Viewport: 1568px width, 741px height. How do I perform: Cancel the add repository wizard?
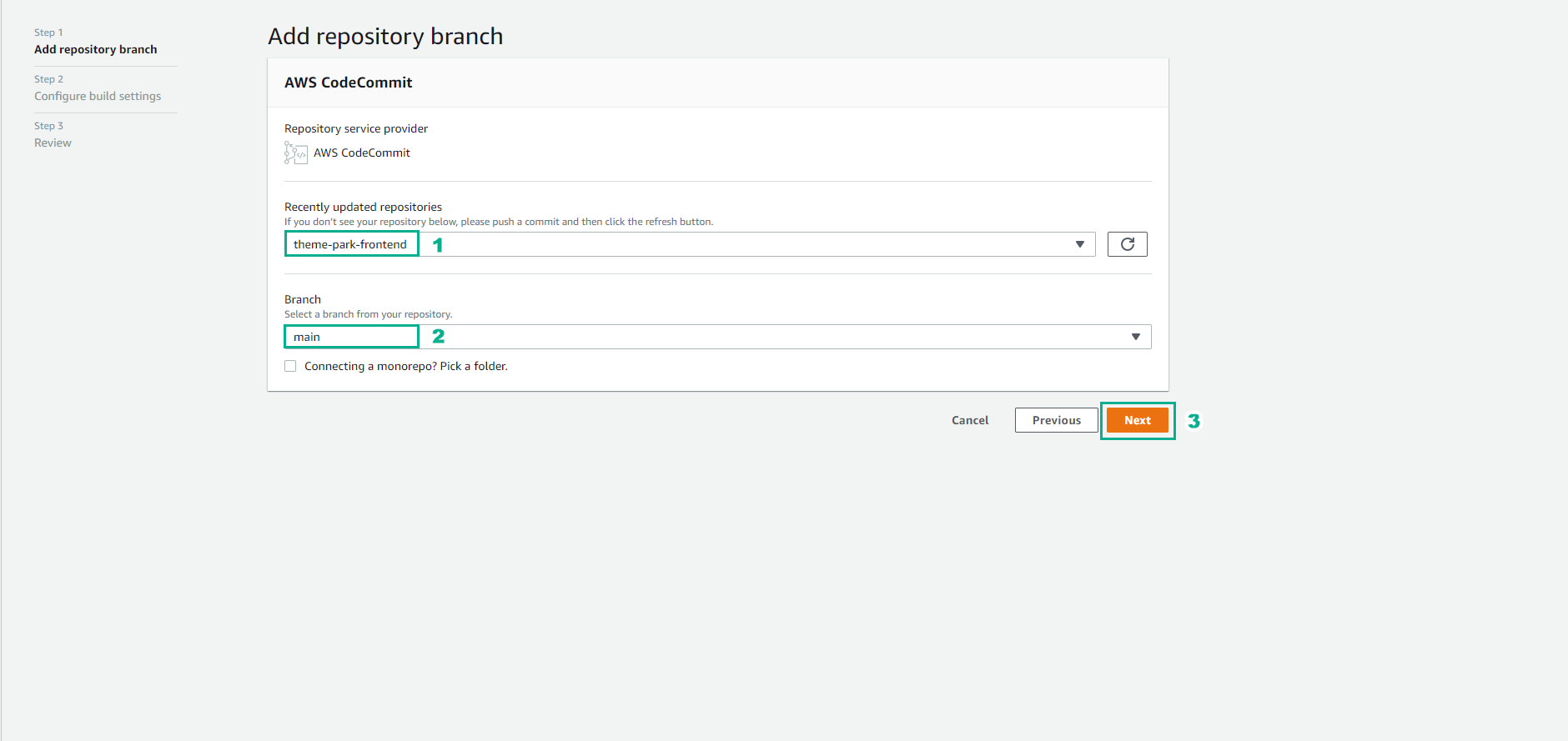pos(970,420)
